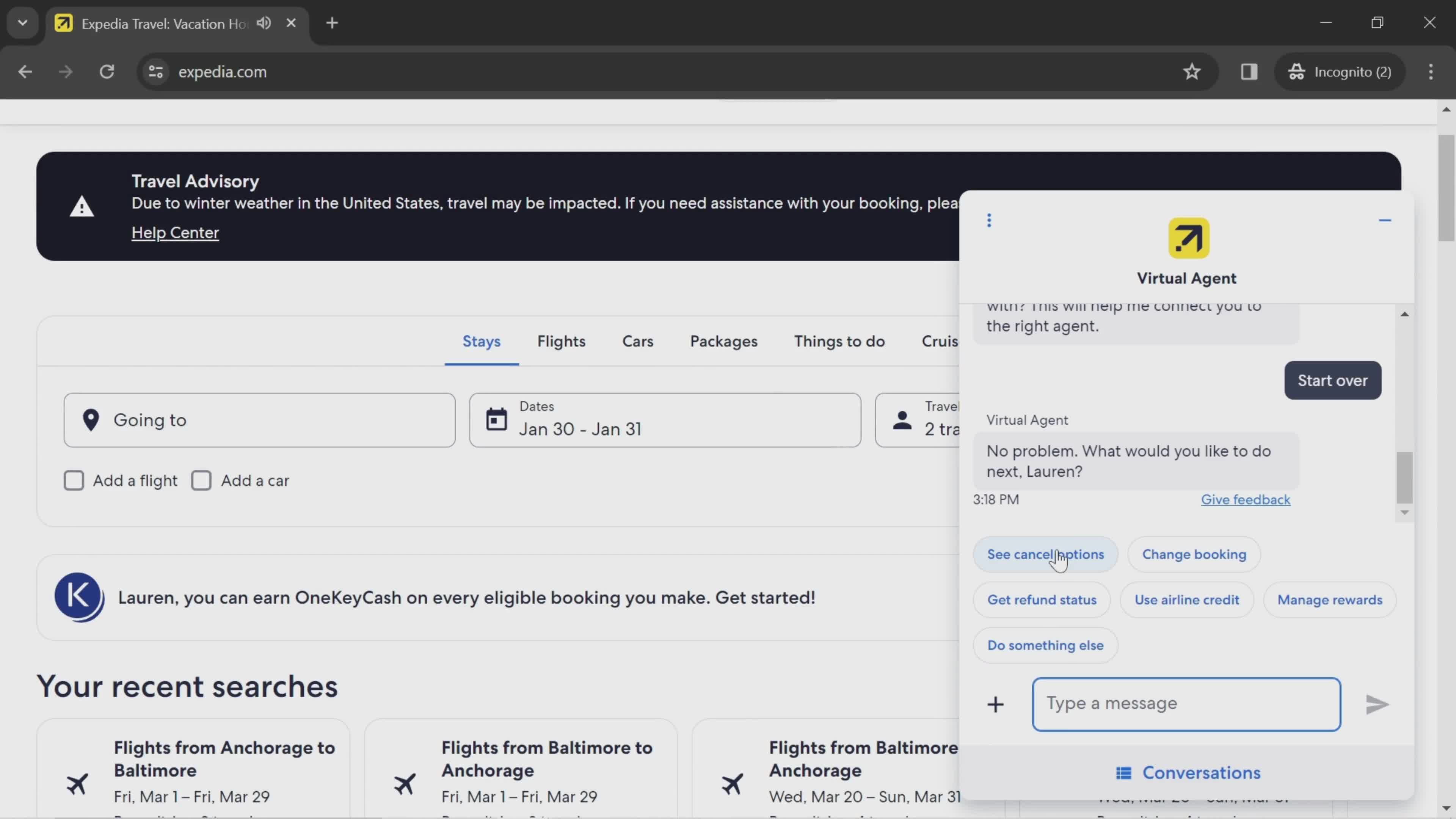This screenshot has height=819, width=1456.
Task: Click the plus icon in chat input
Action: [x=996, y=703]
